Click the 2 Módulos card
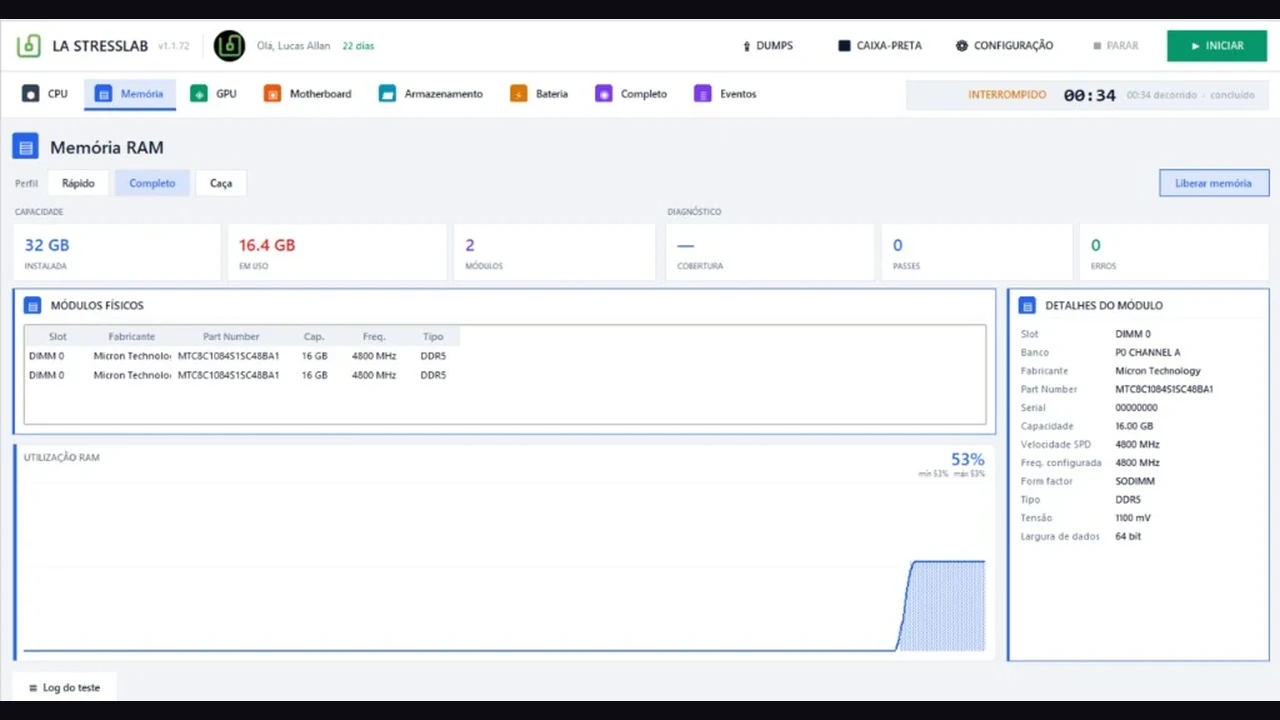Screen dimensions: 1280x720 pos(554,253)
